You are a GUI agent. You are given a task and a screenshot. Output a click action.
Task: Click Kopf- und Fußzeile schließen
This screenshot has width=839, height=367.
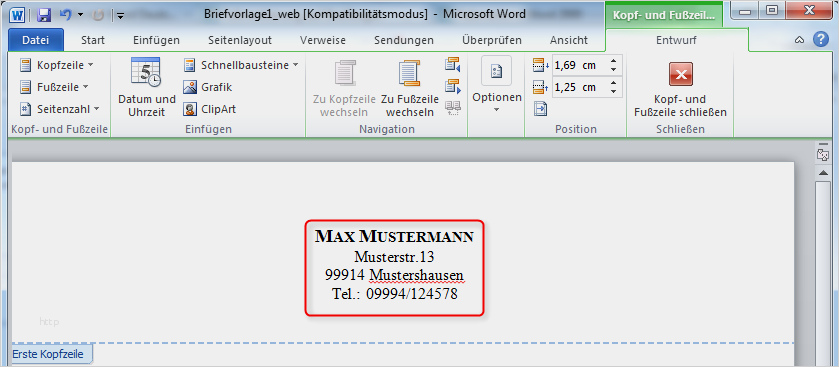[x=680, y=89]
